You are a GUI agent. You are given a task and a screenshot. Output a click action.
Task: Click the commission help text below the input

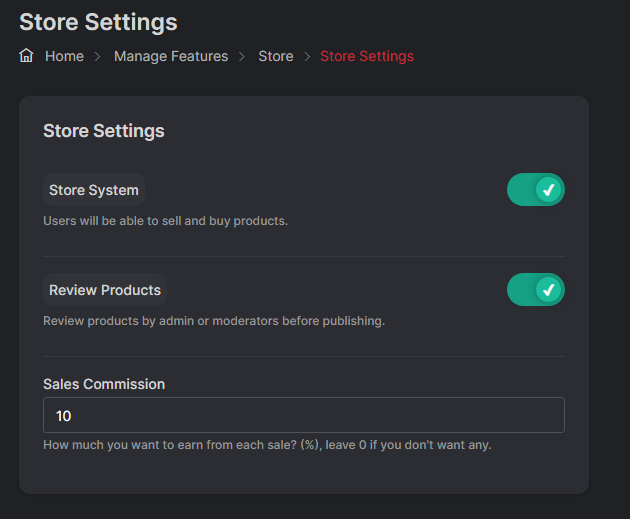pos(267,444)
